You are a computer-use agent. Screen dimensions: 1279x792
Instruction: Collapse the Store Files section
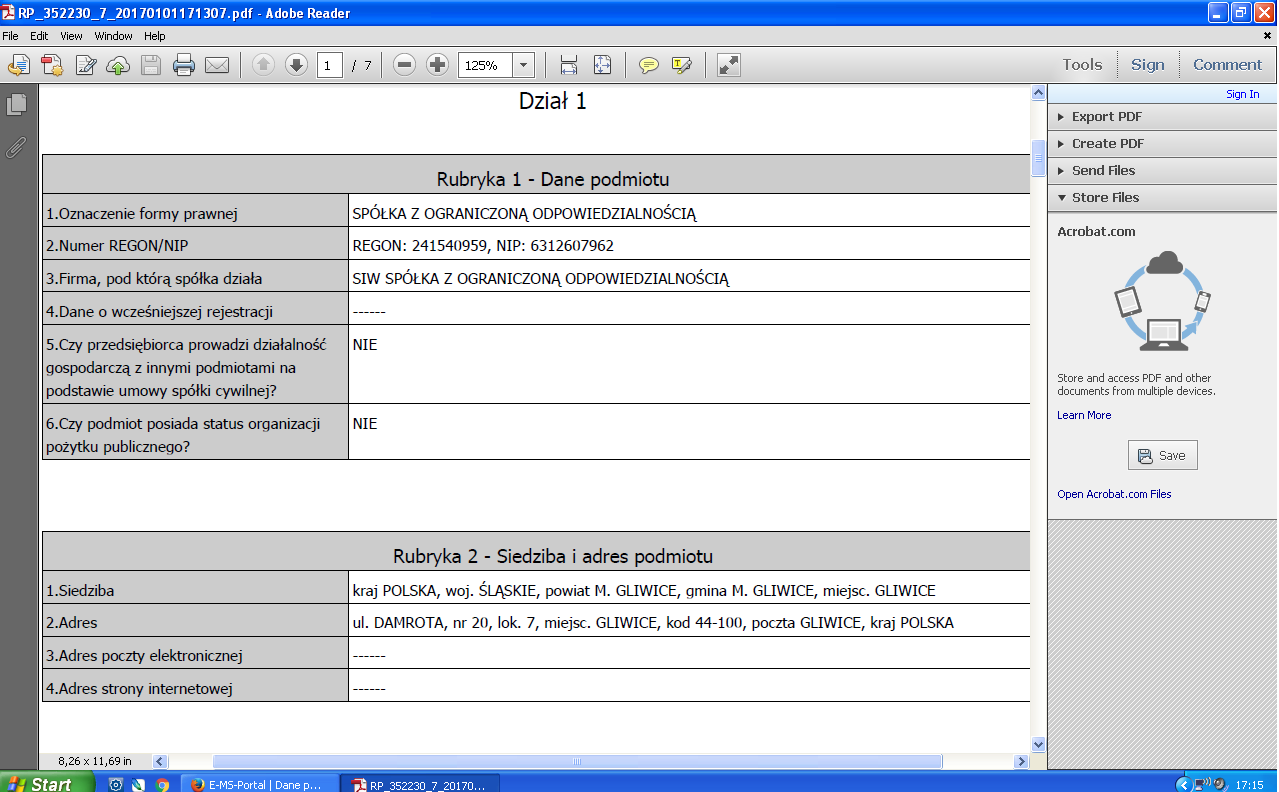(1105, 198)
